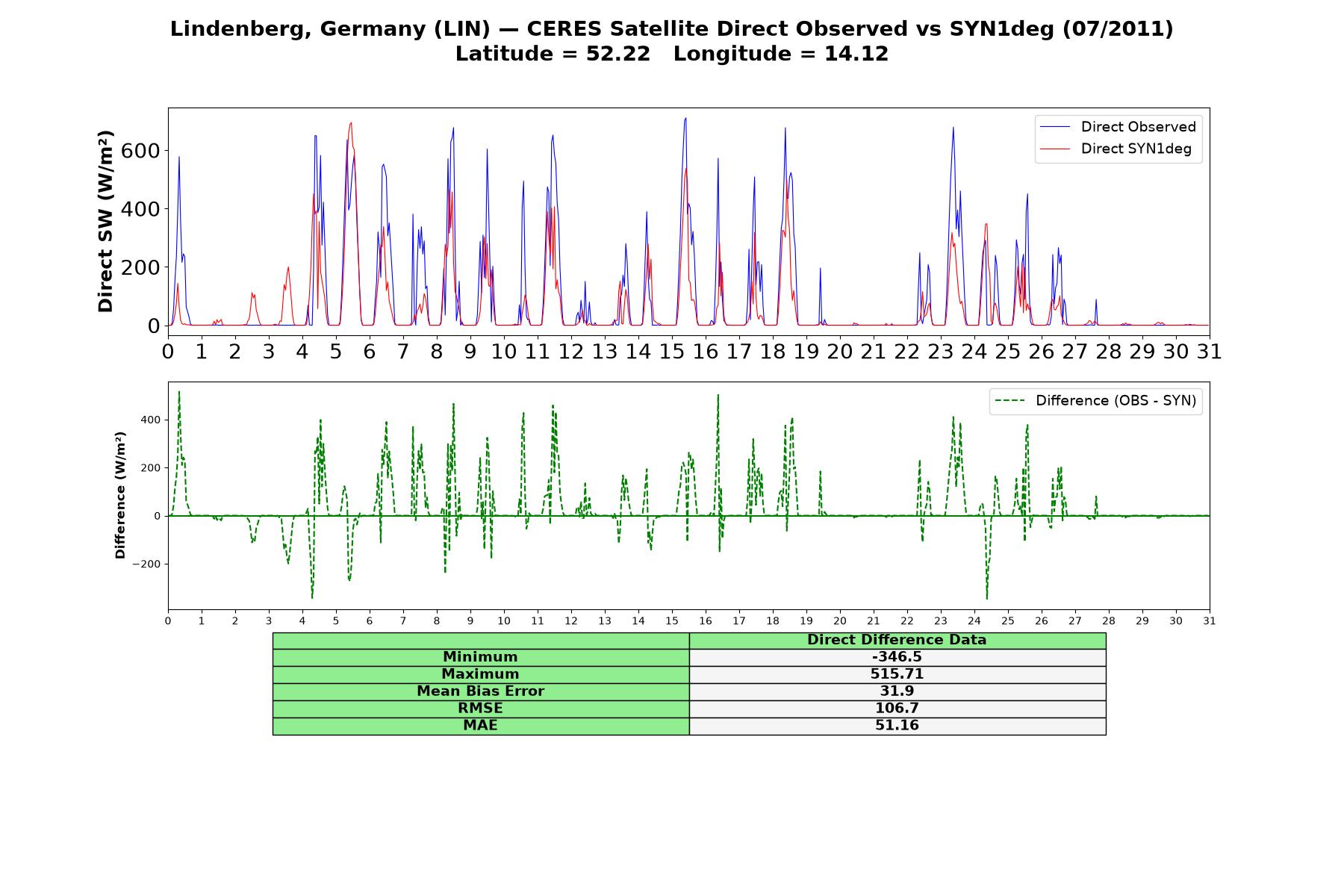Select the Maximum value cell 515.71
Viewport: 1344px width, 896px height.
897,674
